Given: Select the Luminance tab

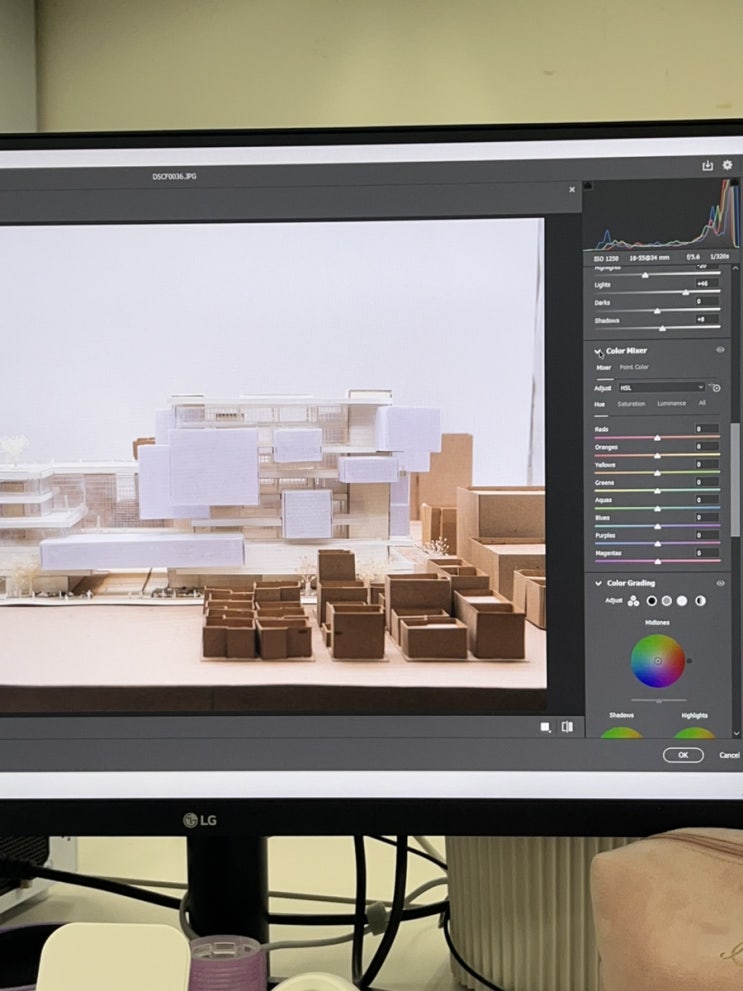Looking at the screenshot, I should click(x=671, y=403).
